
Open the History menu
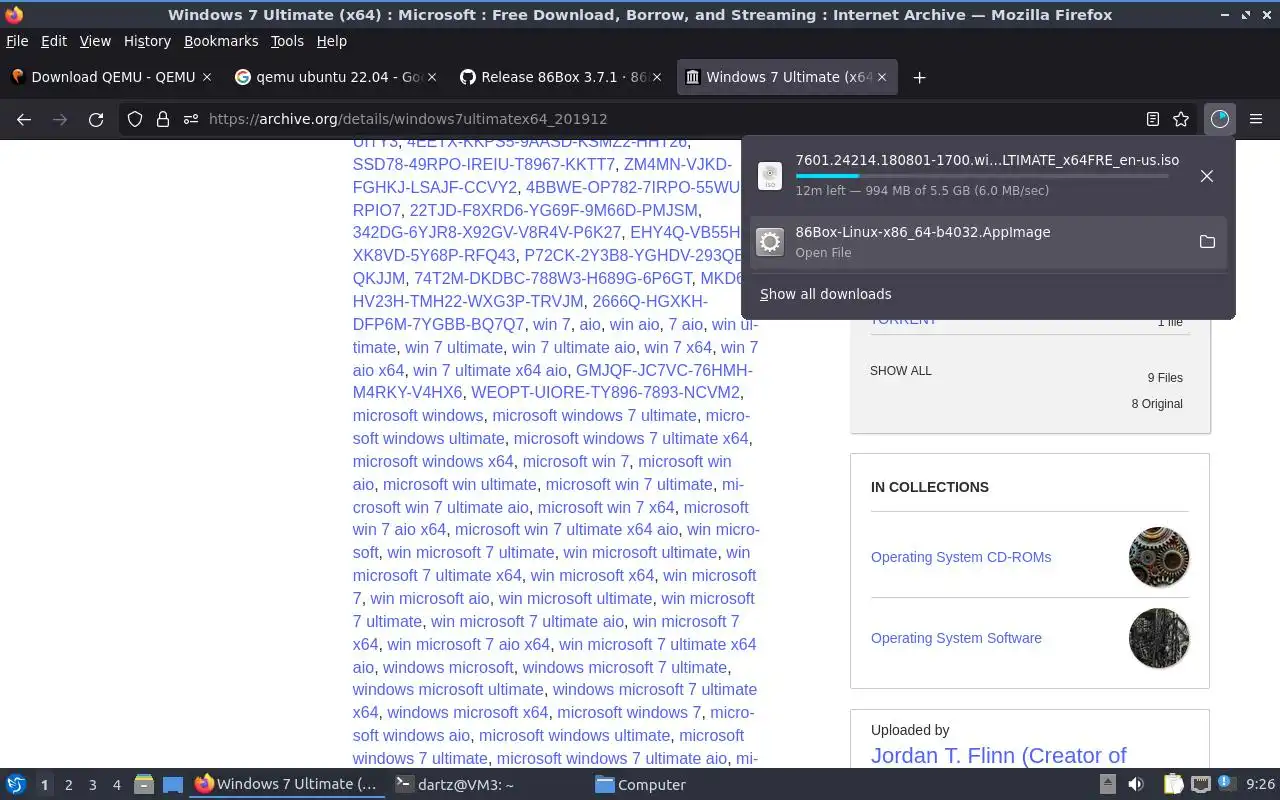(147, 41)
